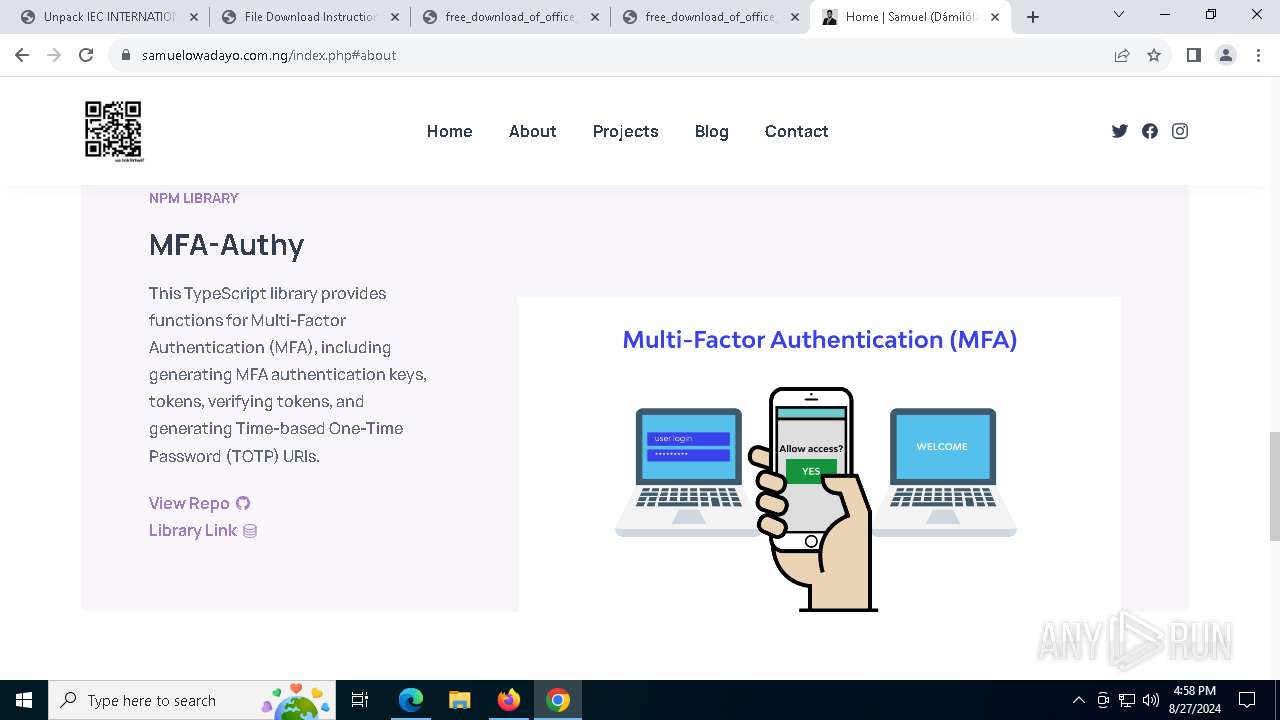Open volume control in system tray
1280x720 pixels.
(x=1151, y=700)
